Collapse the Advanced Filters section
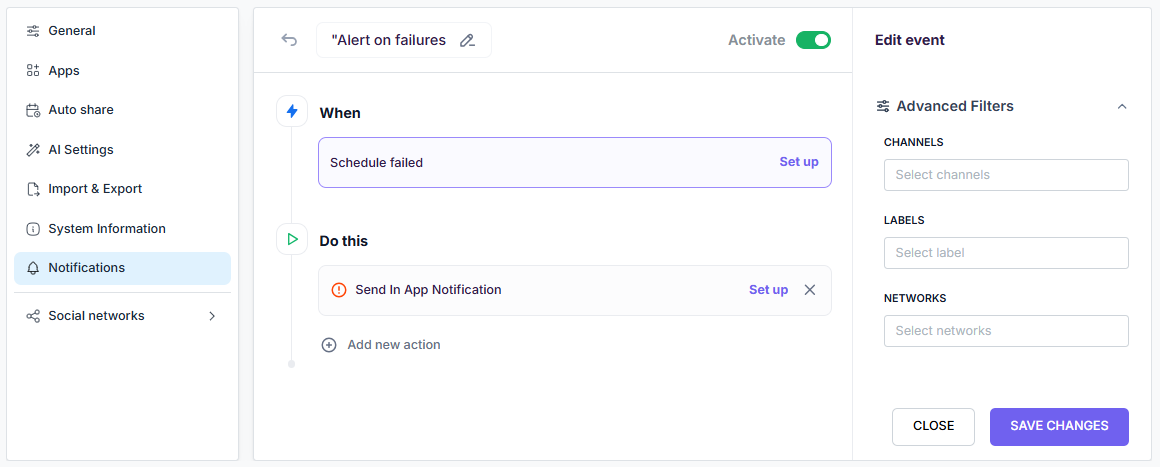Image resolution: width=1160 pixels, height=467 pixels. tap(1121, 106)
